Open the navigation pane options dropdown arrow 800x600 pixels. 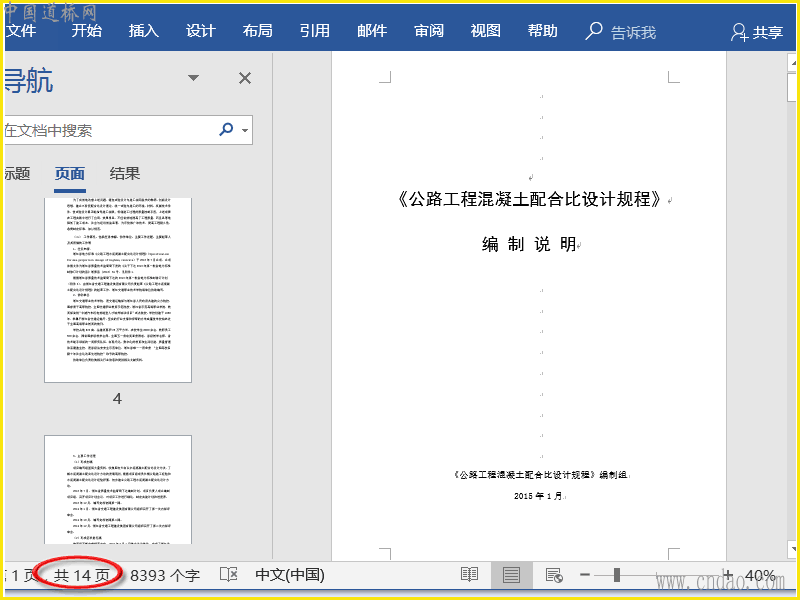tap(193, 78)
